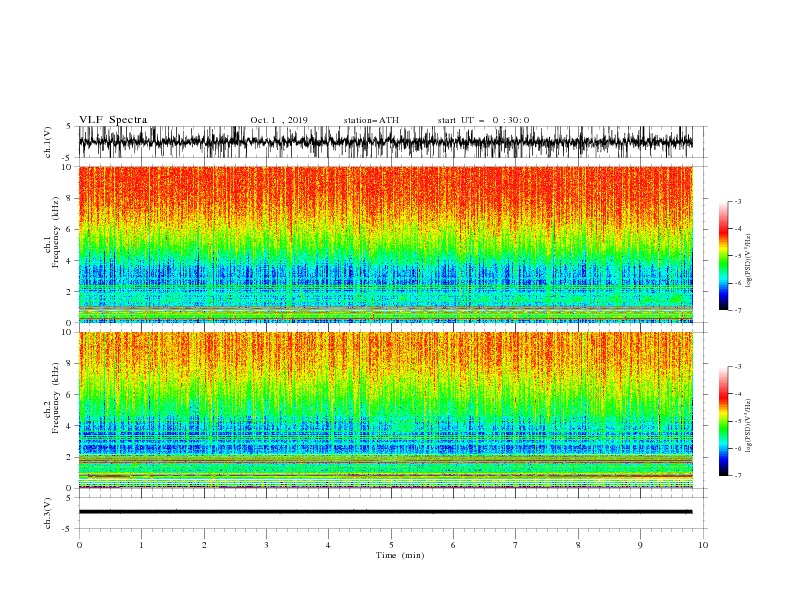Click the "3" tick on the time axis

[266, 545]
